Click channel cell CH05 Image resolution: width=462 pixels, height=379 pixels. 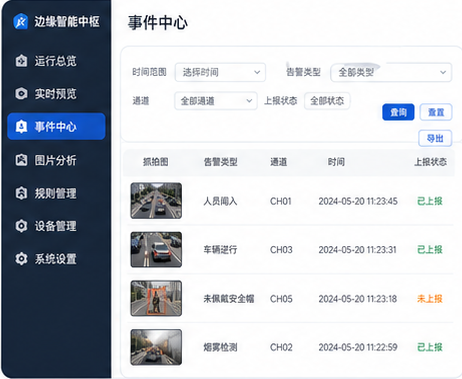281,299
